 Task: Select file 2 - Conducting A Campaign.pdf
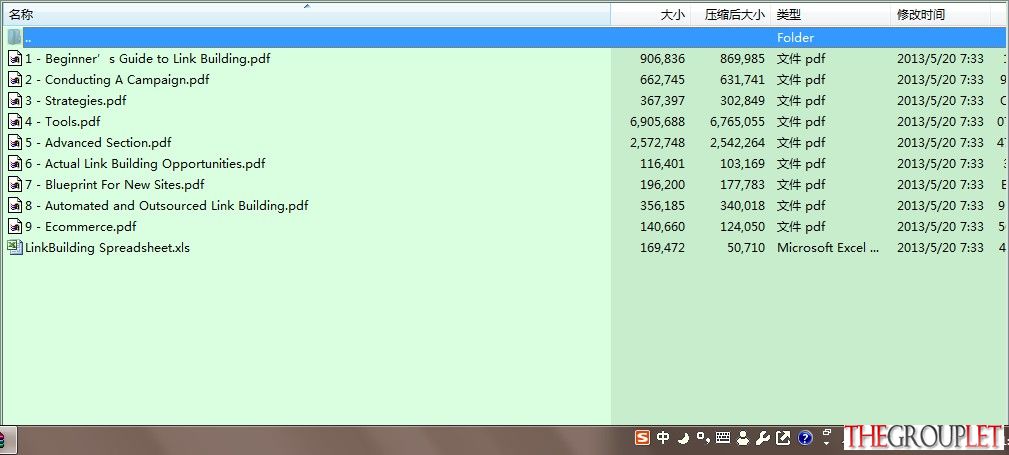click(117, 80)
